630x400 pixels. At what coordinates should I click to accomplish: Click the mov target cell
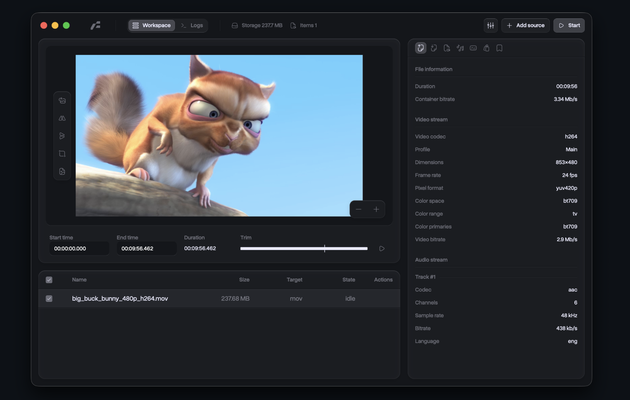[296, 298]
